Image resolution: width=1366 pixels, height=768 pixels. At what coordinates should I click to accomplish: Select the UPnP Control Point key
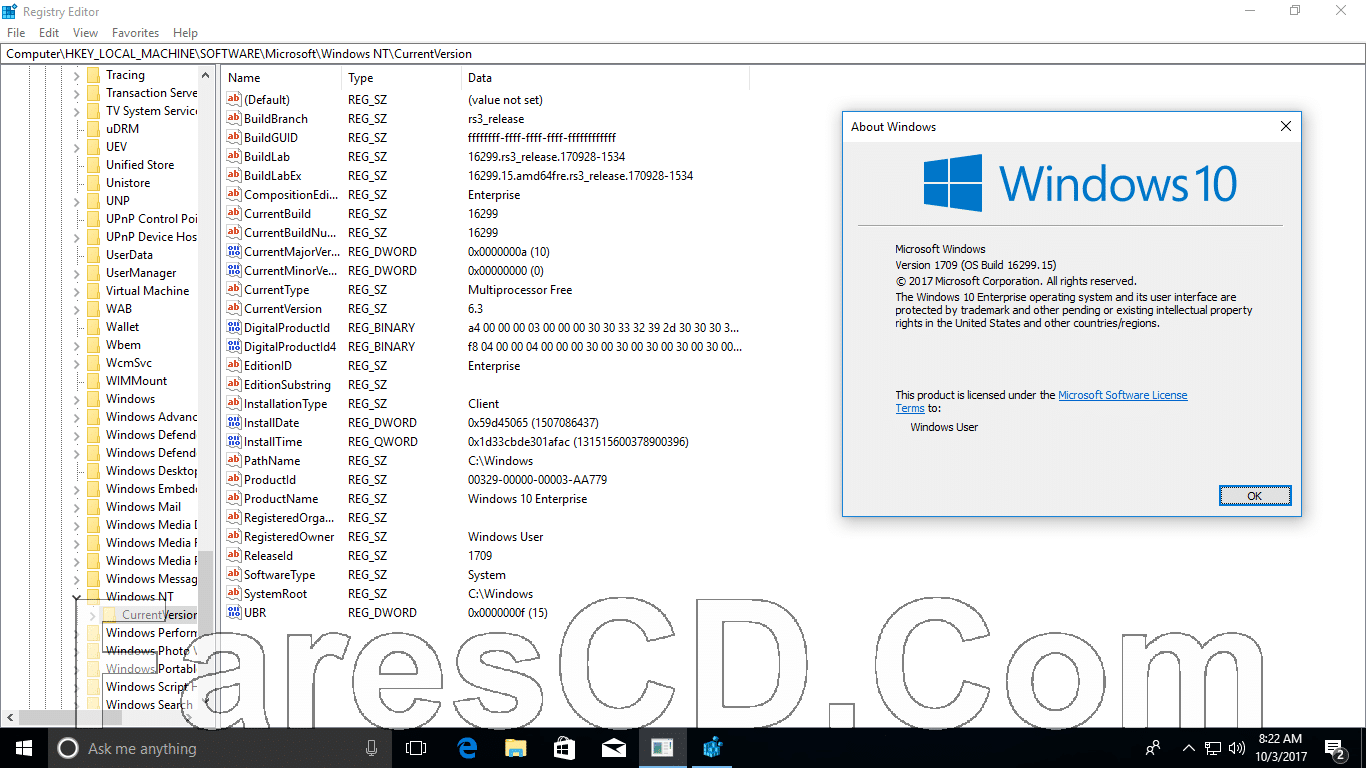click(152, 219)
